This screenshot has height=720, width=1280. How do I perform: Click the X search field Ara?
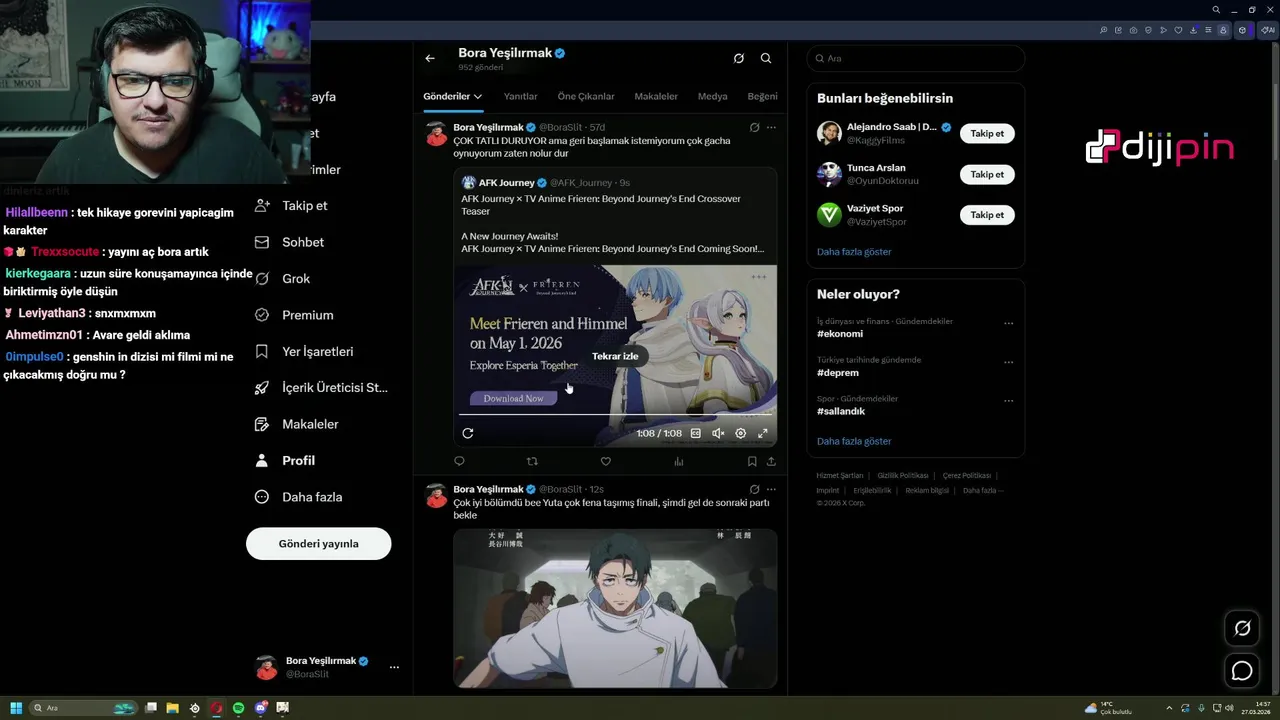(x=916, y=58)
